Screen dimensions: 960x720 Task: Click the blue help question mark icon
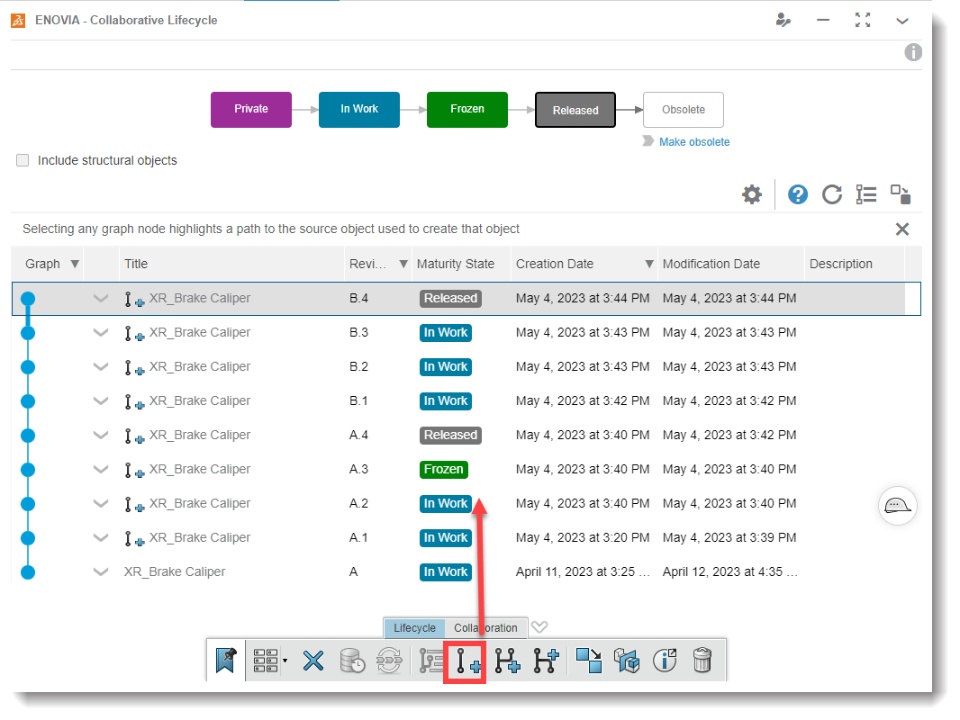(x=798, y=195)
